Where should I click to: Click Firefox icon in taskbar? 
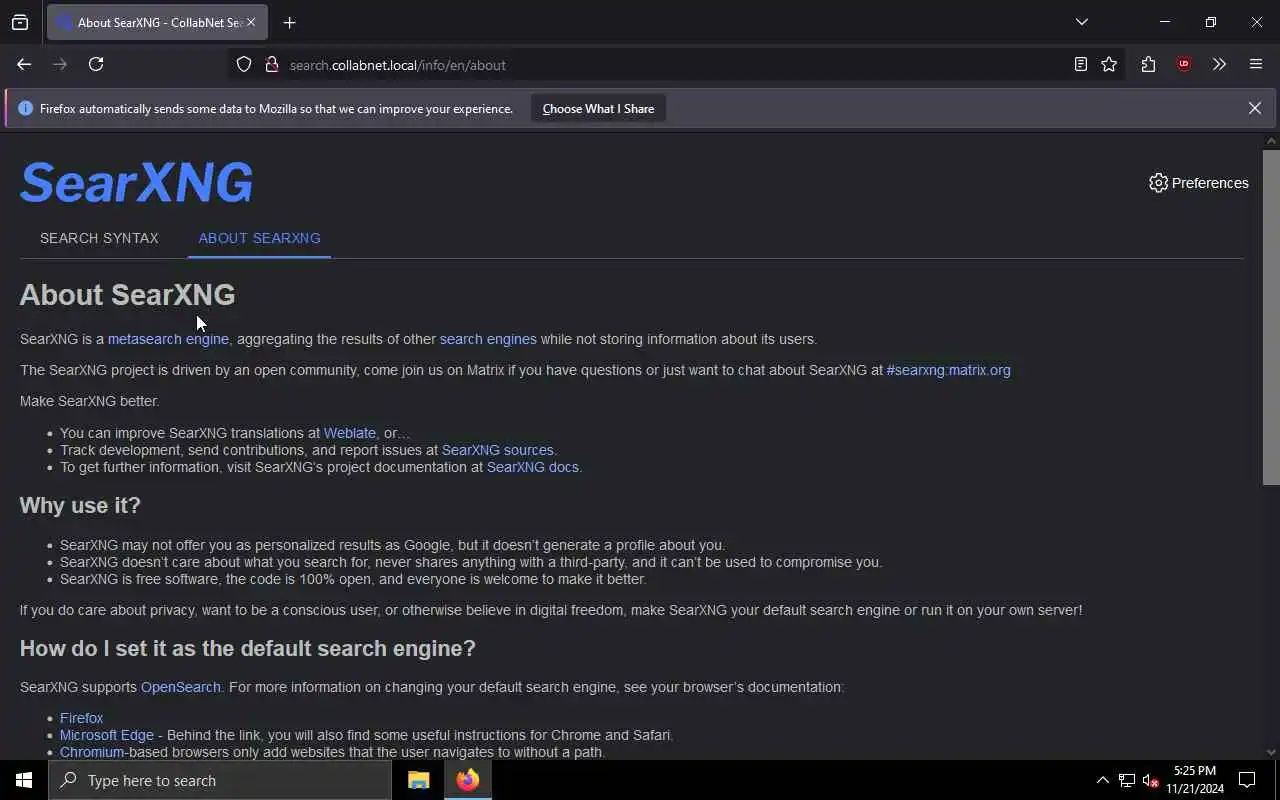point(468,780)
